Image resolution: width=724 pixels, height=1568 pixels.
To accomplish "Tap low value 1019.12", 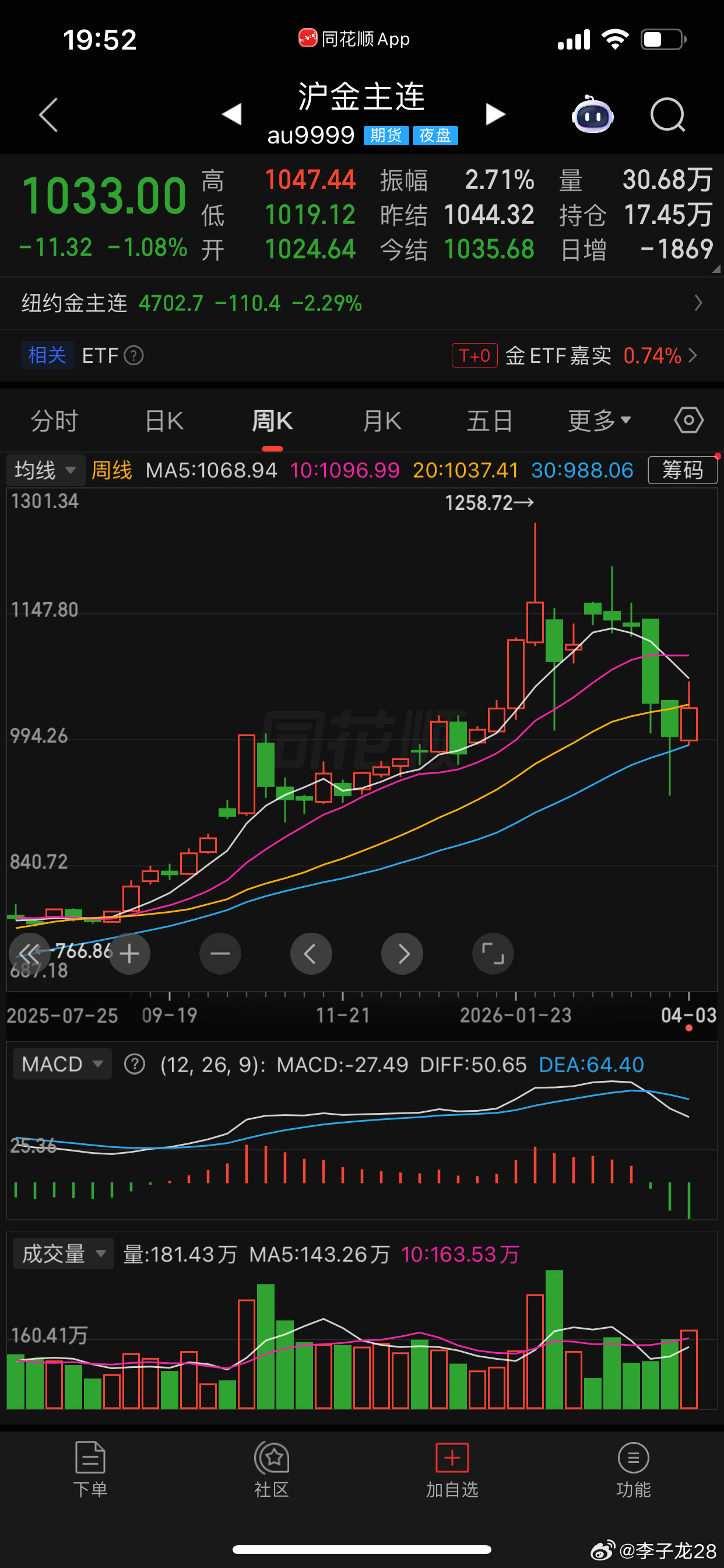I will click(x=310, y=214).
